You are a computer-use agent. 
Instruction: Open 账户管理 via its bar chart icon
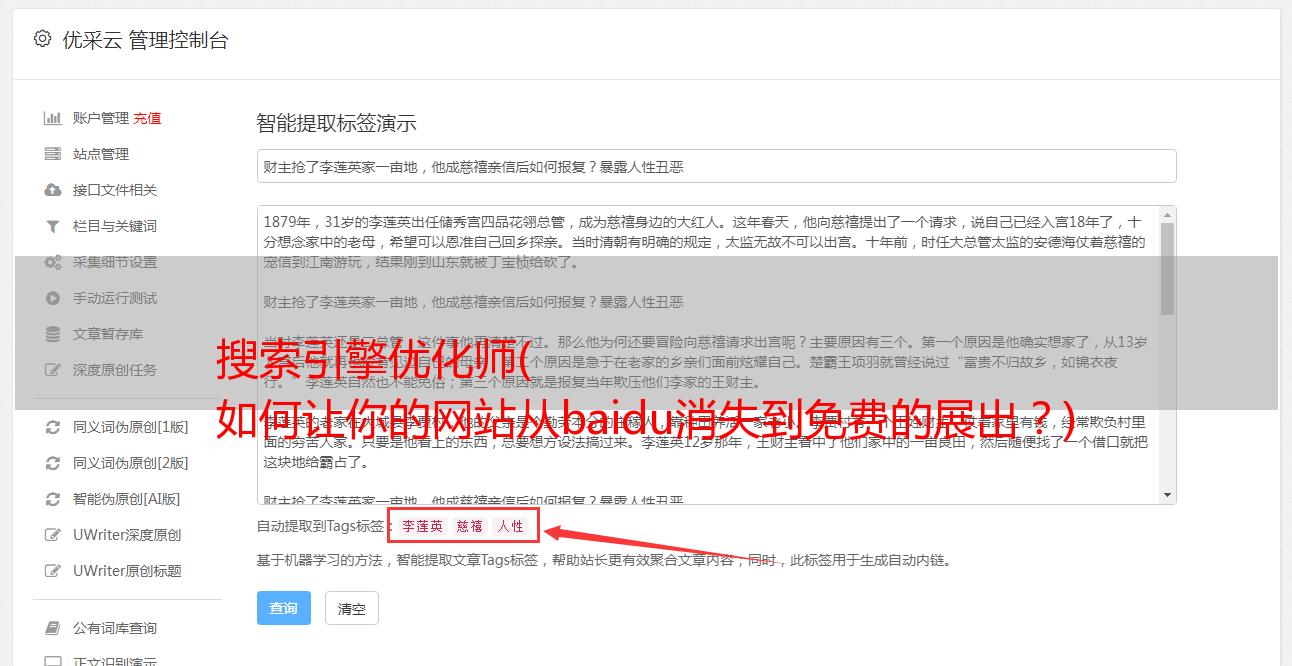point(53,118)
